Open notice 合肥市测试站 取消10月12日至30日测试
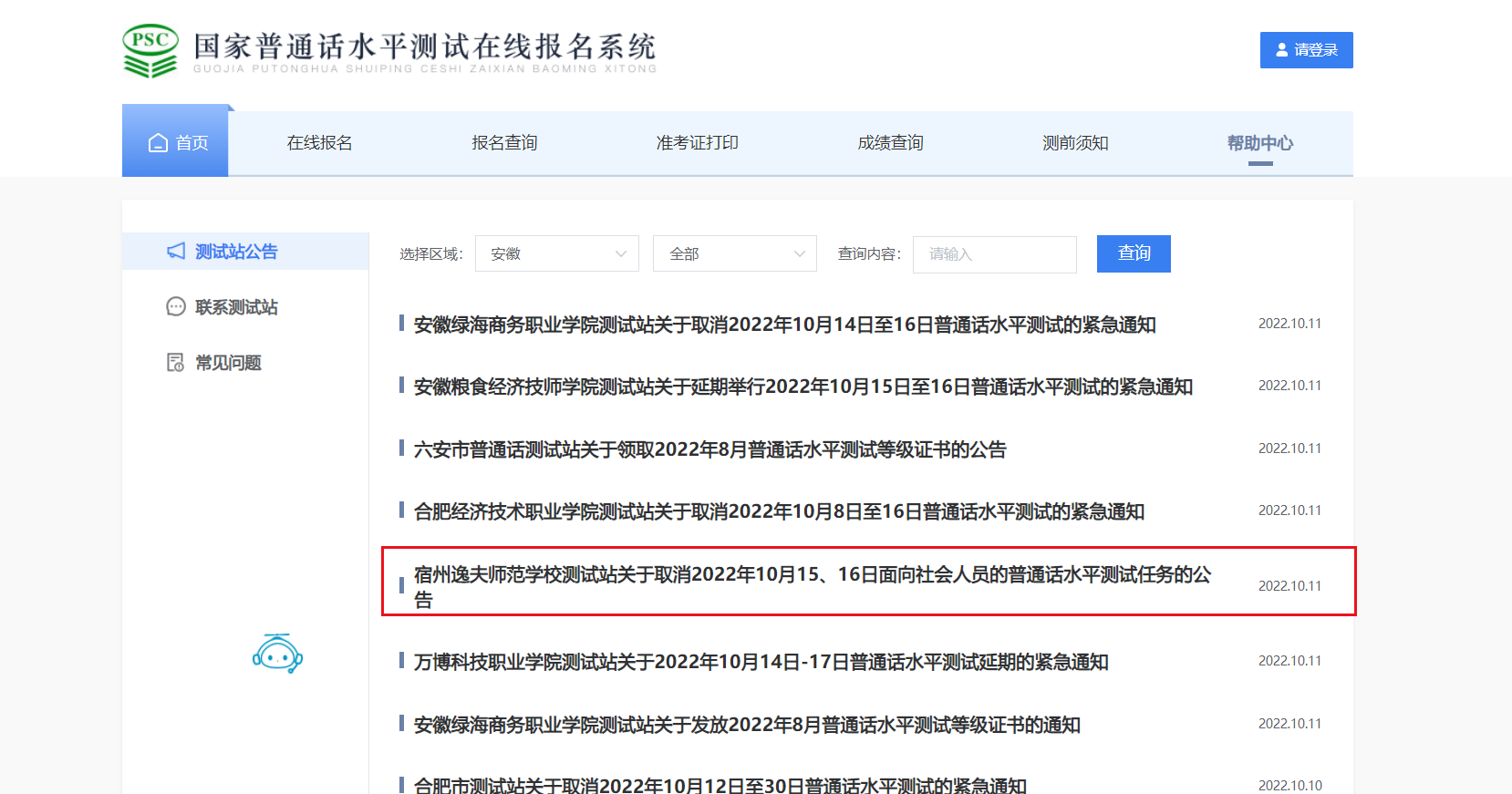 coord(720,785)
